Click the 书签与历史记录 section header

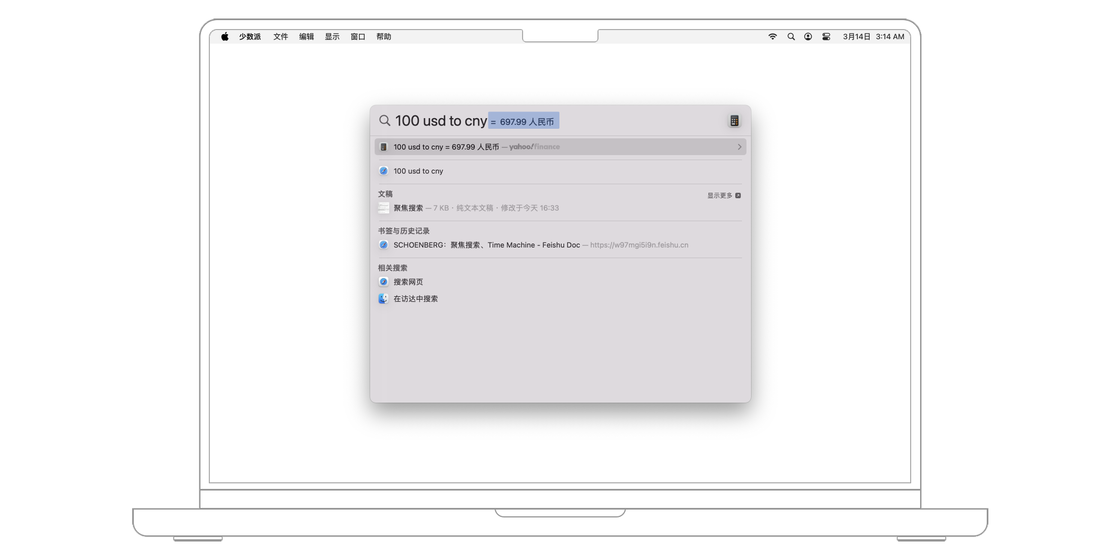click(x=404, y=231)
